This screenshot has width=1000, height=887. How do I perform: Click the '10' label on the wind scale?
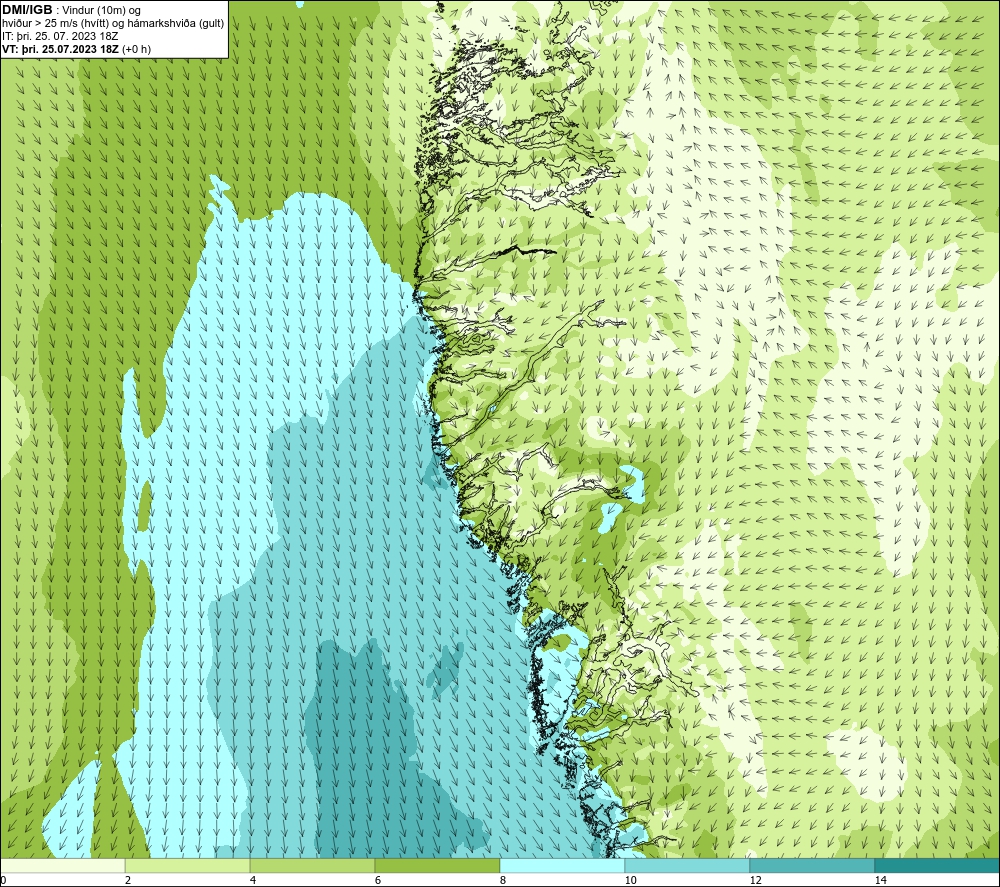click(x=630, y=881)
